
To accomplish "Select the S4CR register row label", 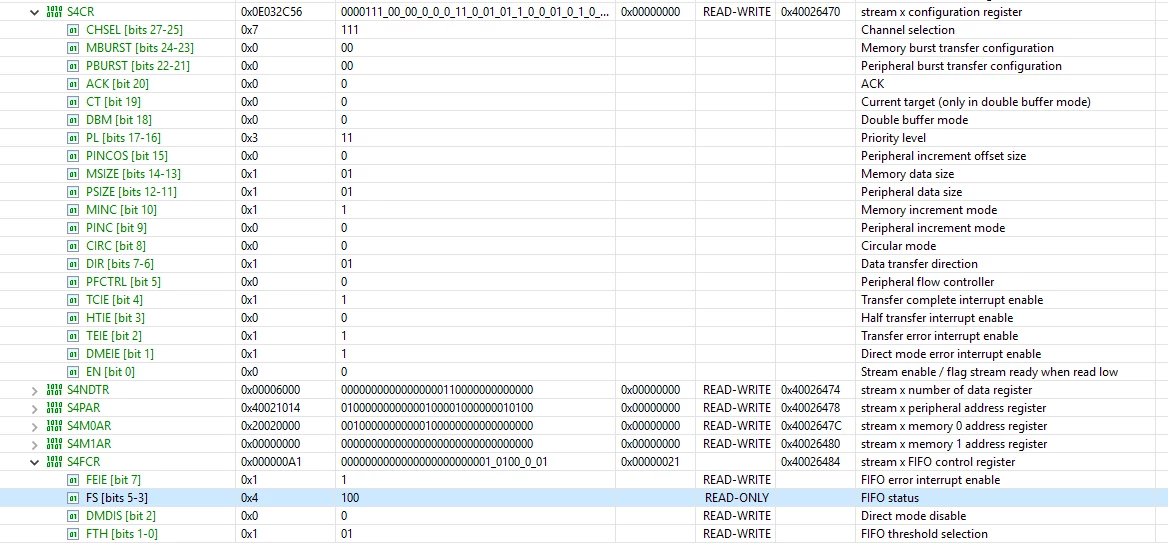I will point(80,12).
